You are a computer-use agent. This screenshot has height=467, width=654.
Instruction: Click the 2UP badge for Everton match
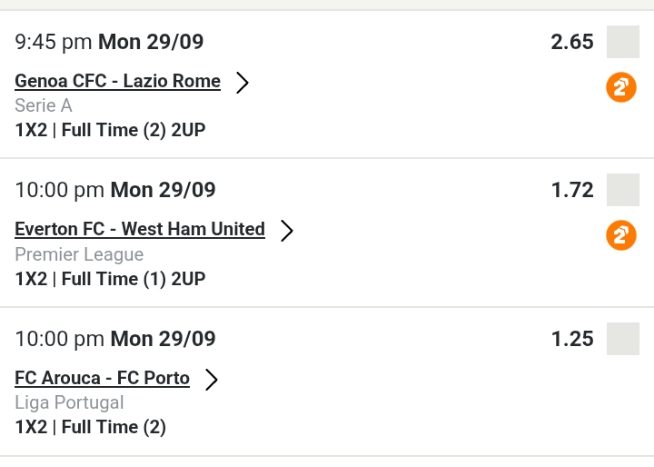click(621, 236)
